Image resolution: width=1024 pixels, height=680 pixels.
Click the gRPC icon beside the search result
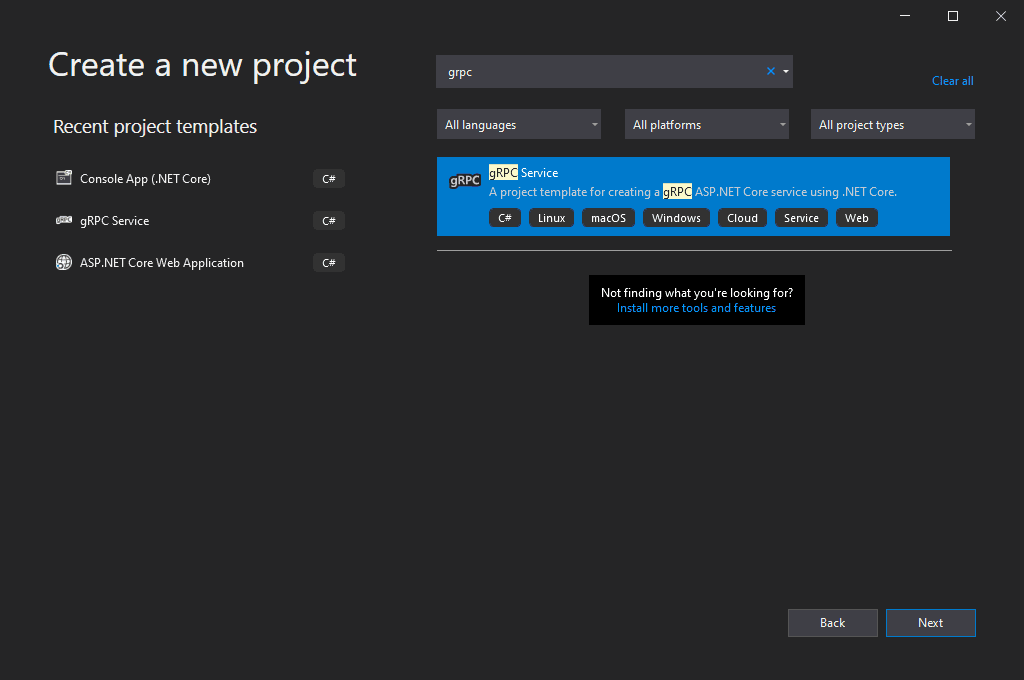464,180
